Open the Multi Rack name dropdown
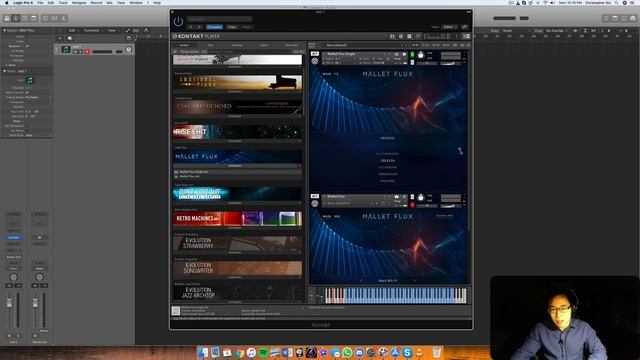The width and height of the screenshot is (640, 360). point(364,45)
